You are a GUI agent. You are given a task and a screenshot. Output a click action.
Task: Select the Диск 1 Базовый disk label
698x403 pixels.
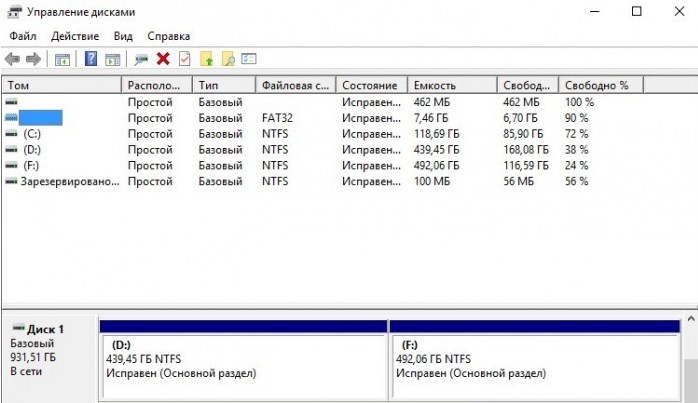point(49,356)
